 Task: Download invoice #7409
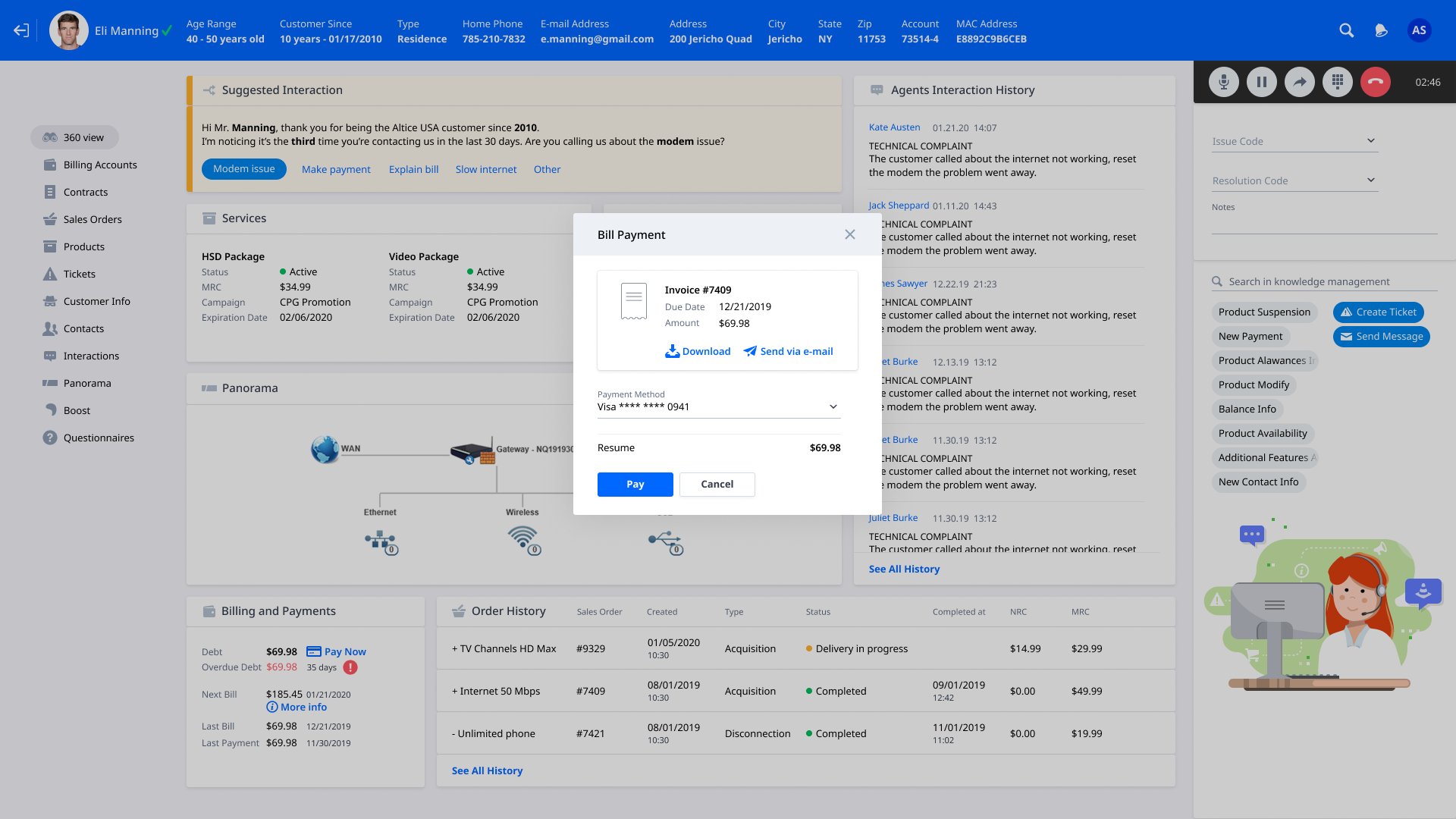click(x=698, y=351)
